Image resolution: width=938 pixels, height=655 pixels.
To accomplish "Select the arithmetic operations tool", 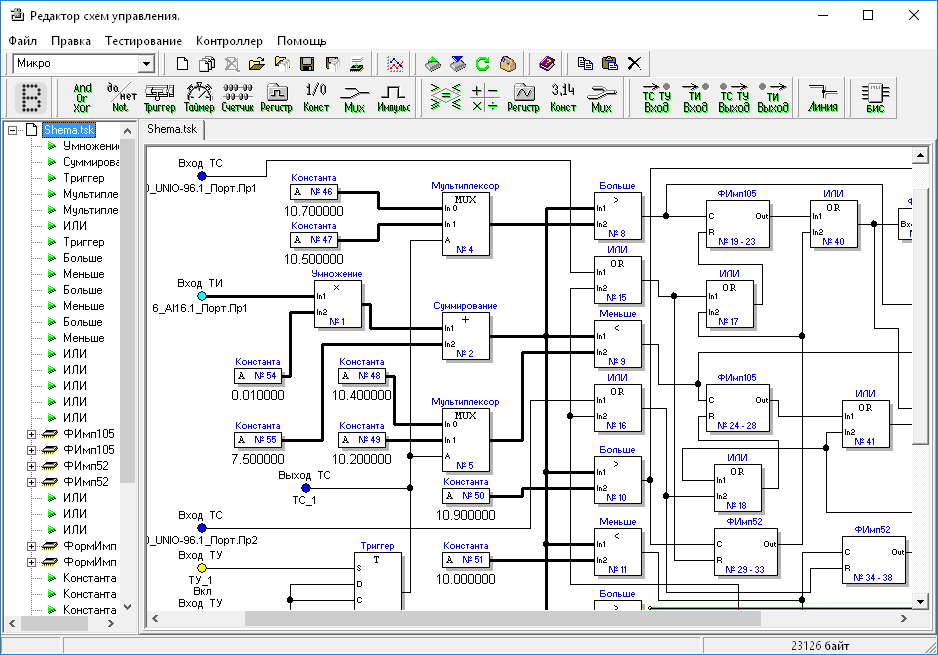I will coord(484,98).
